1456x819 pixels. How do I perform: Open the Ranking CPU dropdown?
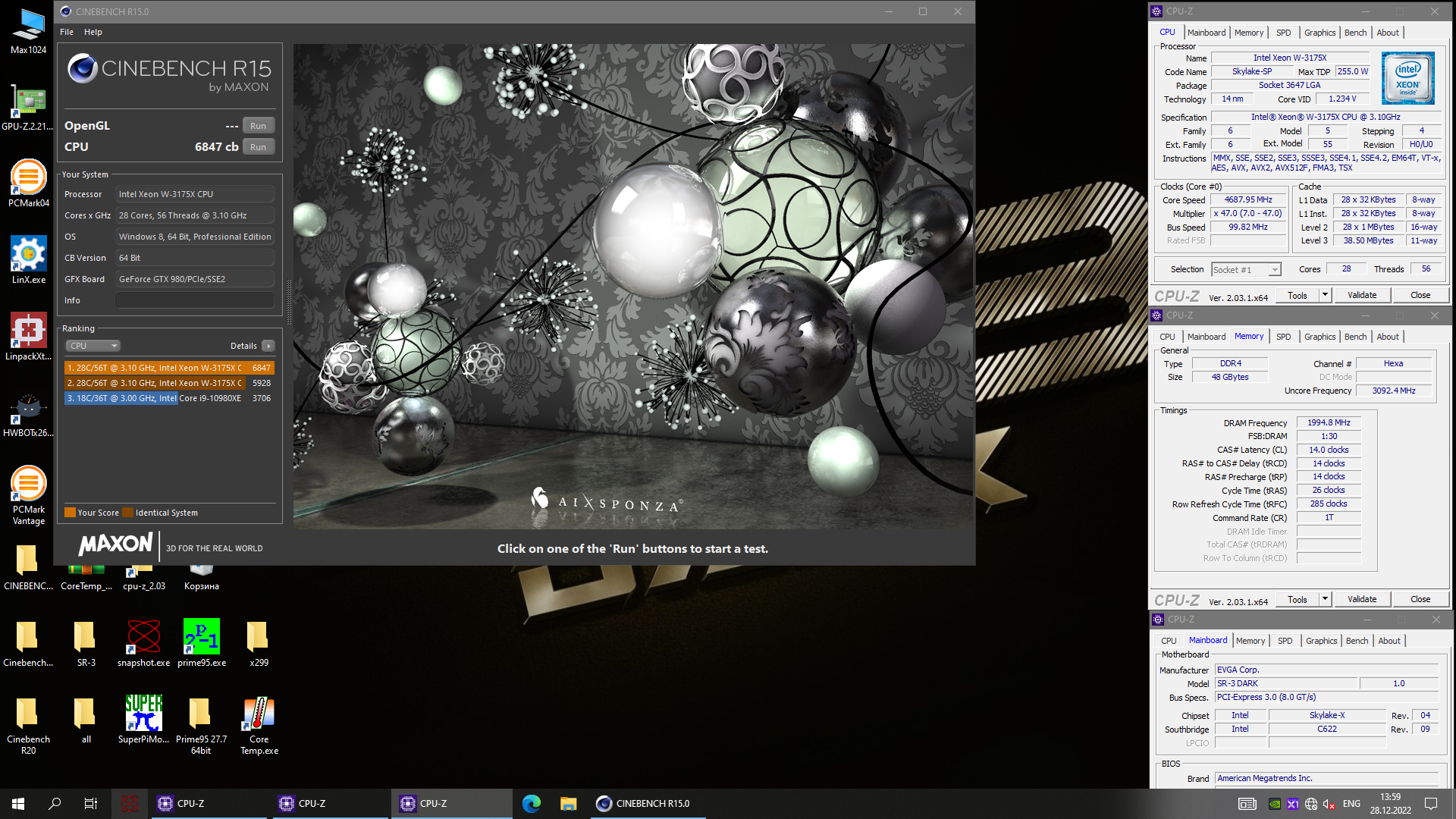pyautogui.click(x=93, y=346)
